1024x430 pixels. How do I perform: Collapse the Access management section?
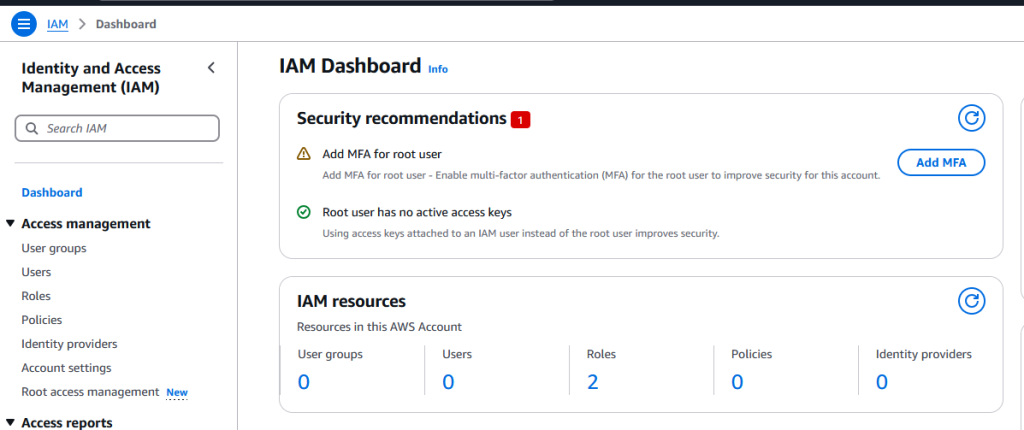(10, 223)
